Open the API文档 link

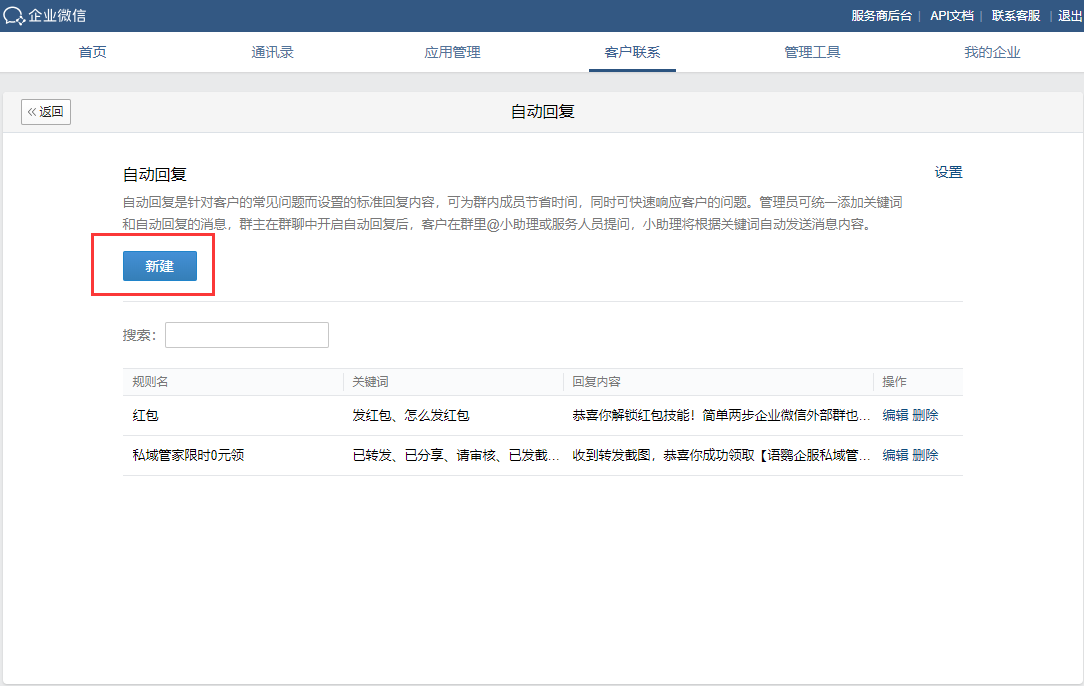pyautogui.click(x=951, y=16)
